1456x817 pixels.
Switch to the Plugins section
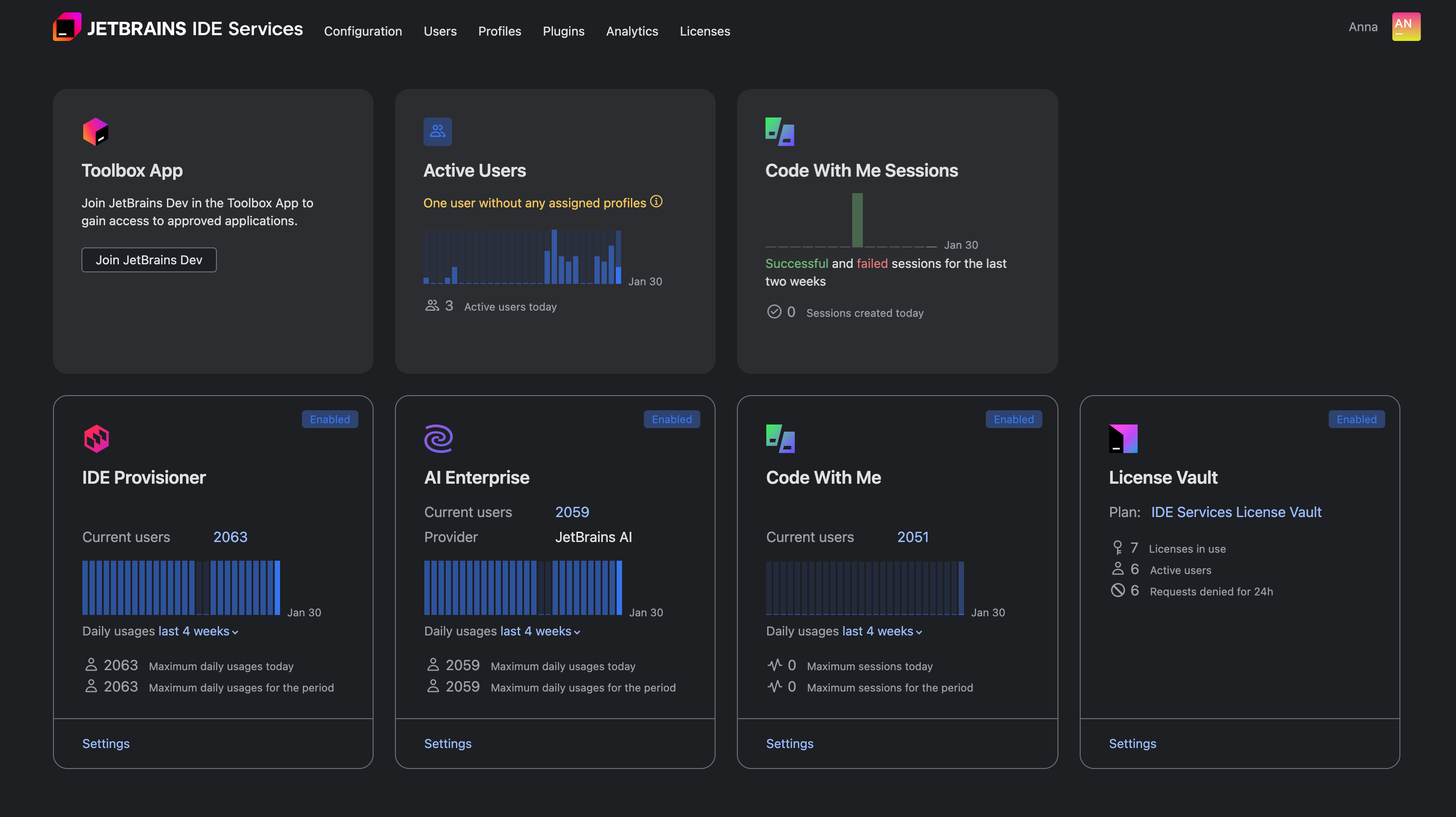(564, 31)
